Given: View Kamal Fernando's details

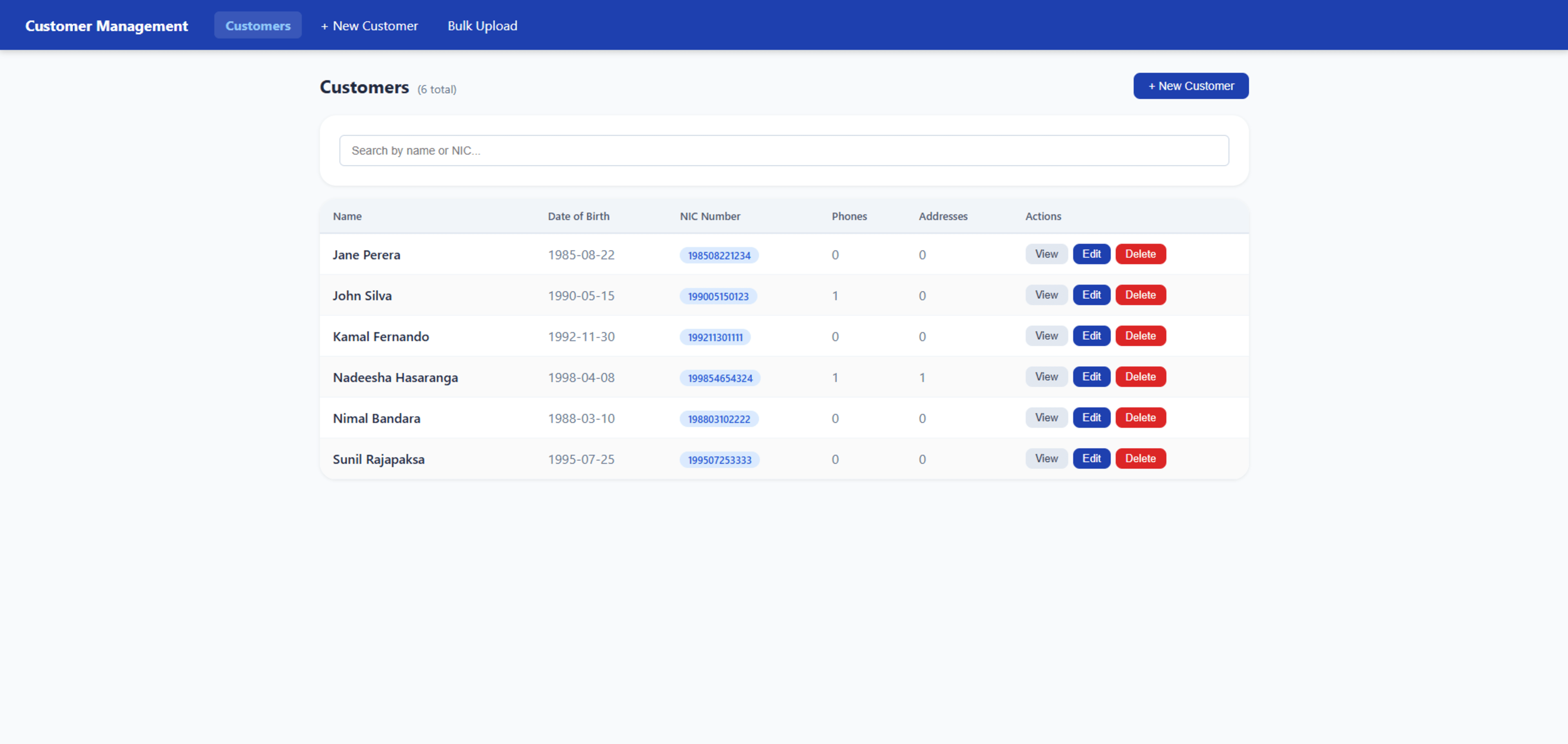Looking at the screenshot, I should (1046, 336).
